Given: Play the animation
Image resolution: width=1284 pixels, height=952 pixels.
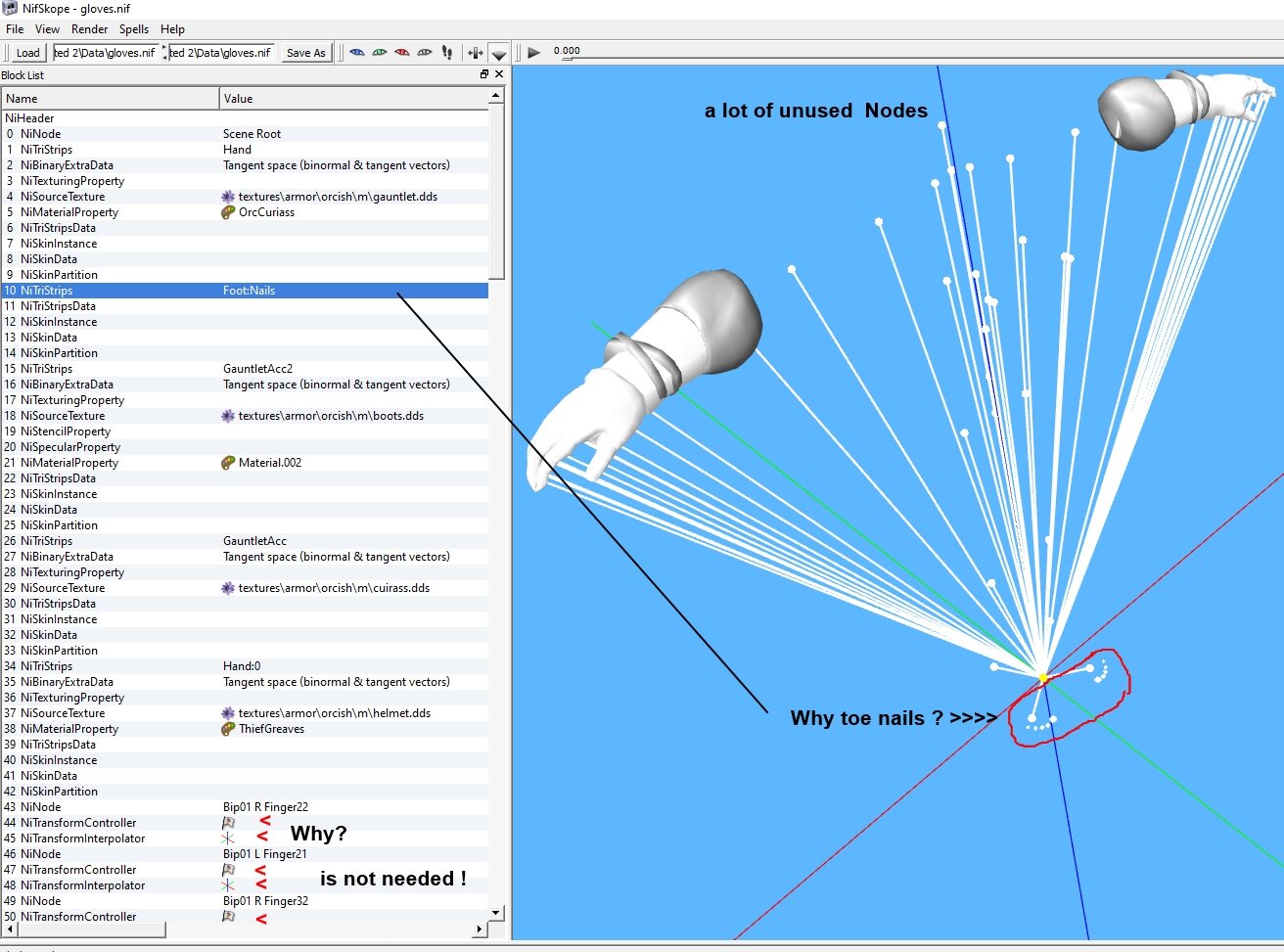Looking at the screenshot, I should [533, 53].
